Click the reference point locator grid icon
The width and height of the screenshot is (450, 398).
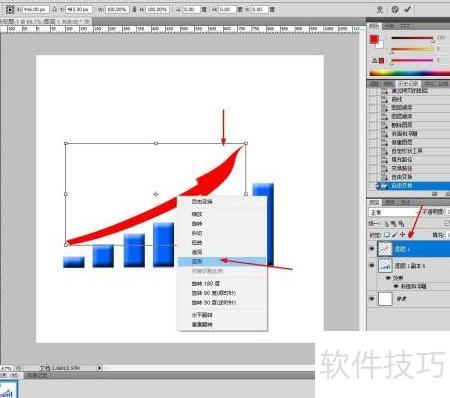(10, 9)
